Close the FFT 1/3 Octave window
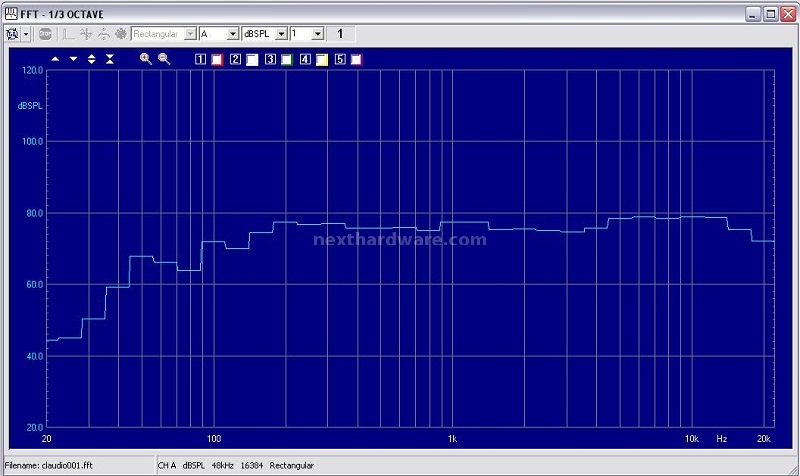 789,14
